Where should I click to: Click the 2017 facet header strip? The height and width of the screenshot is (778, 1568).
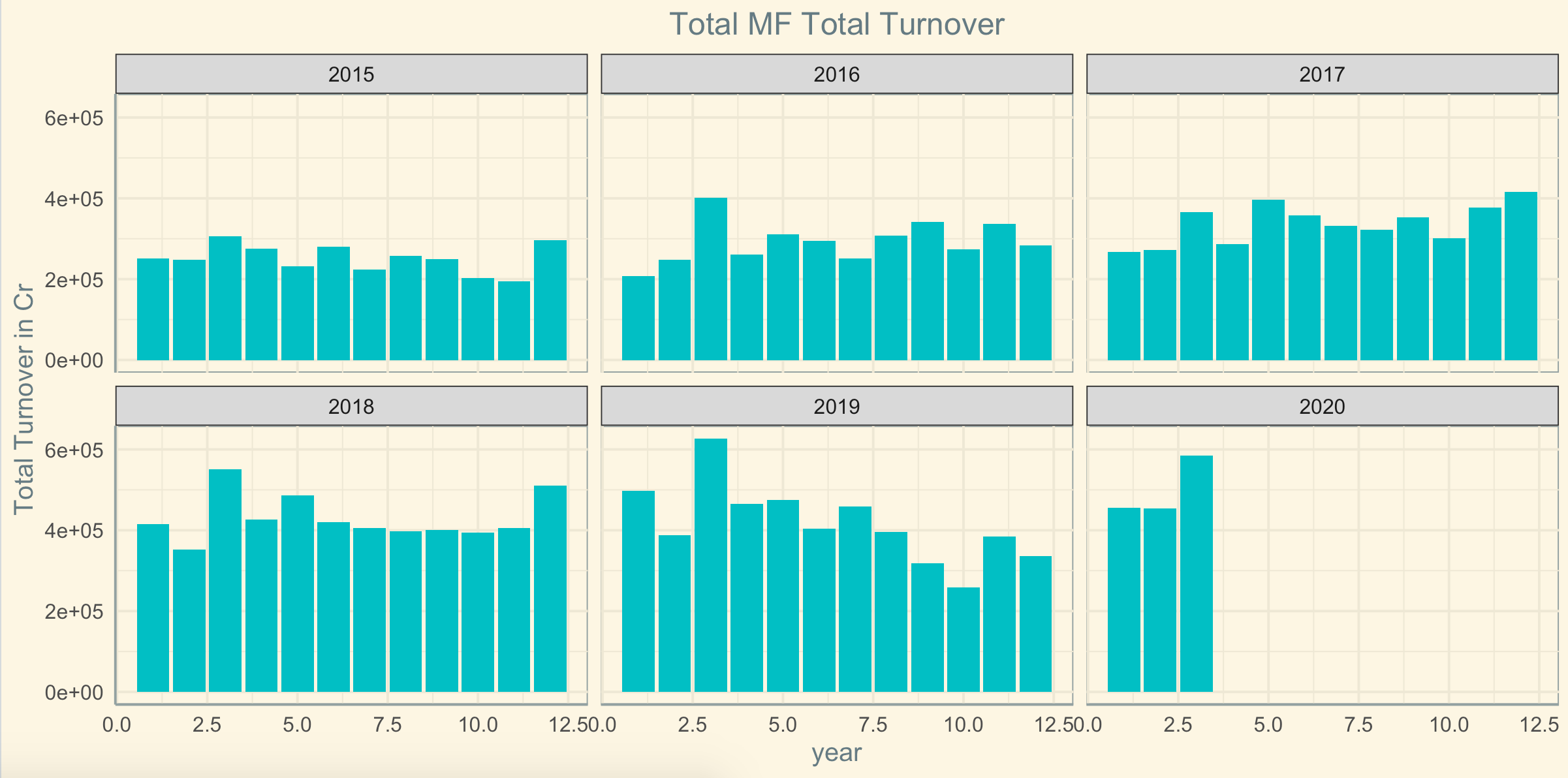click(x=1322, y=74)
